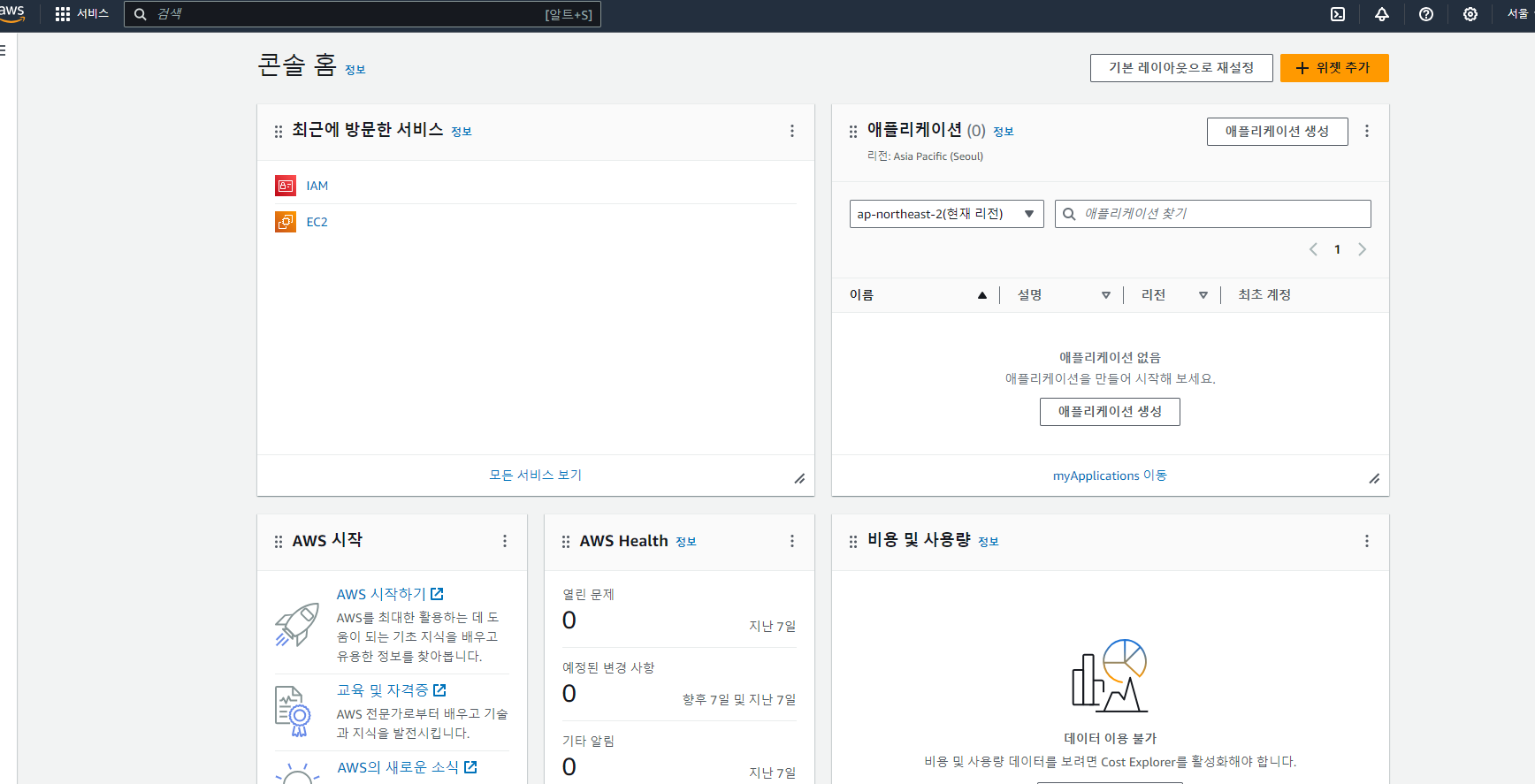
Task: Open the 서비스 grid menu
Action: 81,14
